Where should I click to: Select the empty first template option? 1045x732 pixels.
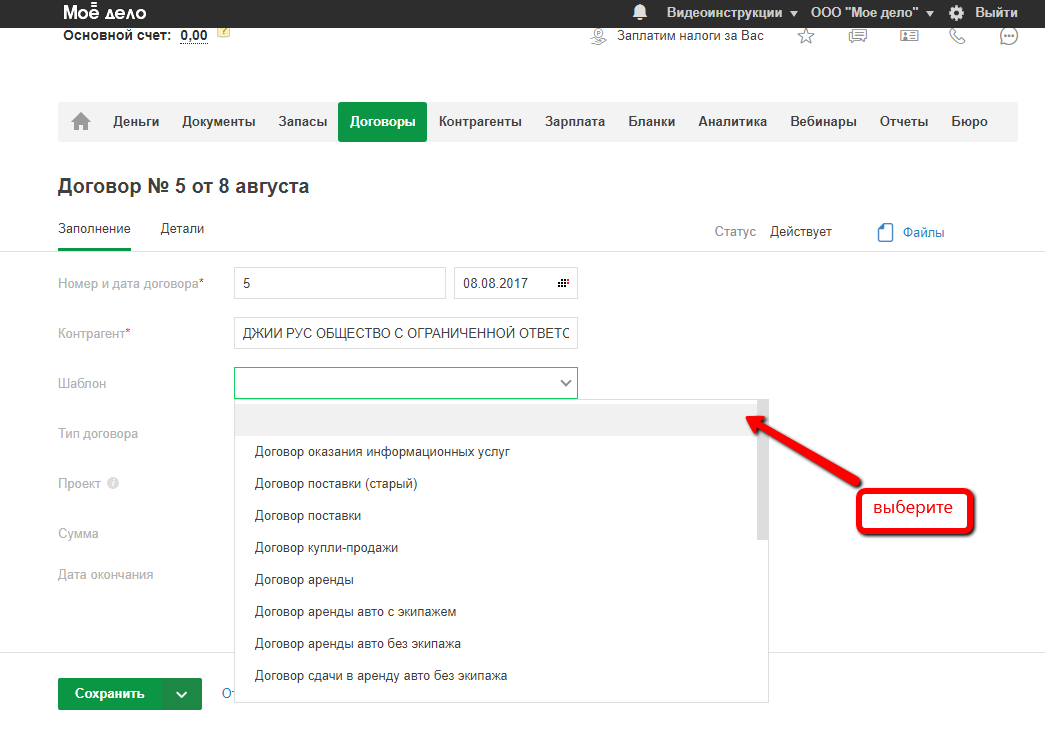point(496,420)
